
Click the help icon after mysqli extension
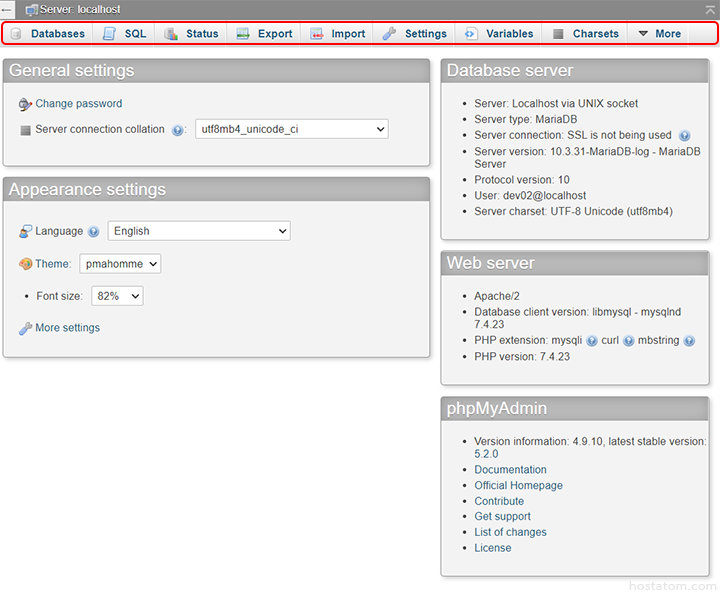[592, 341]
